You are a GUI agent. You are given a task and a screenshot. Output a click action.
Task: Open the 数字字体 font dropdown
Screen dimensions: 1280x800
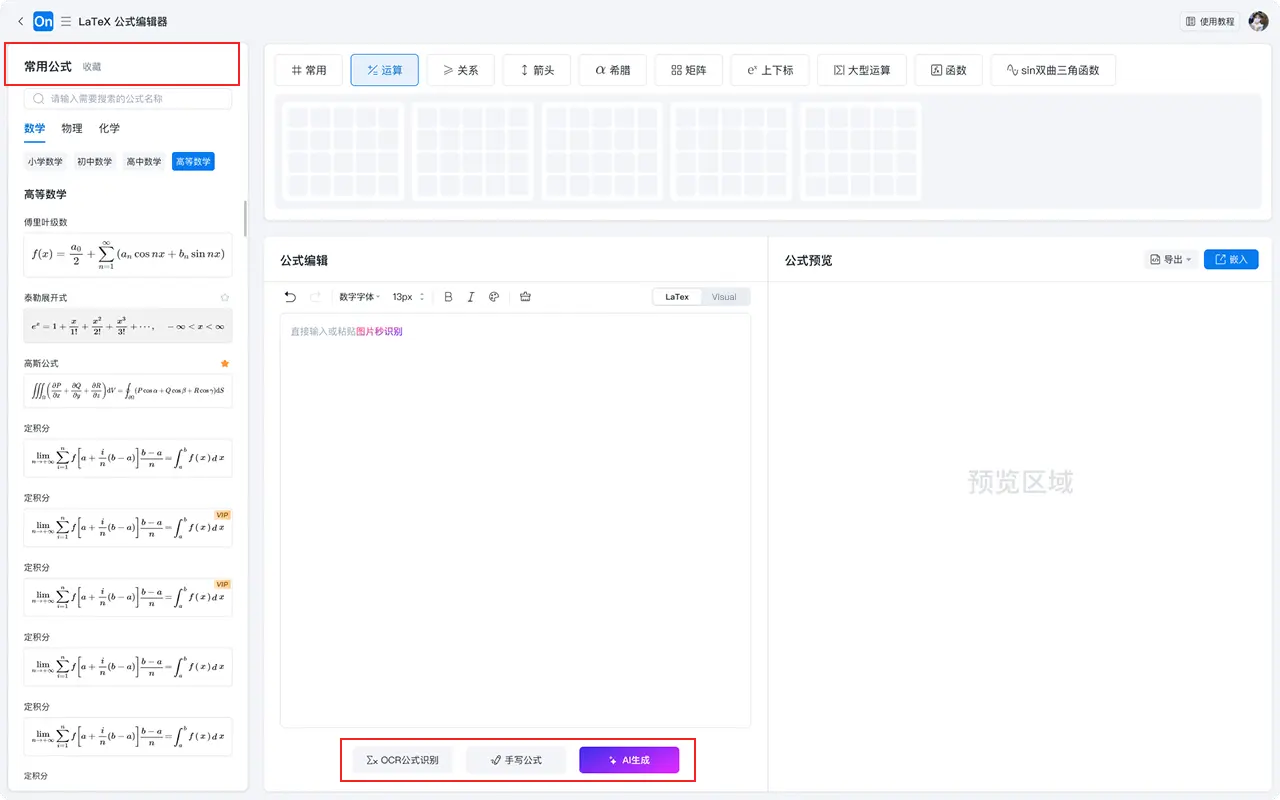click(360, 297)
